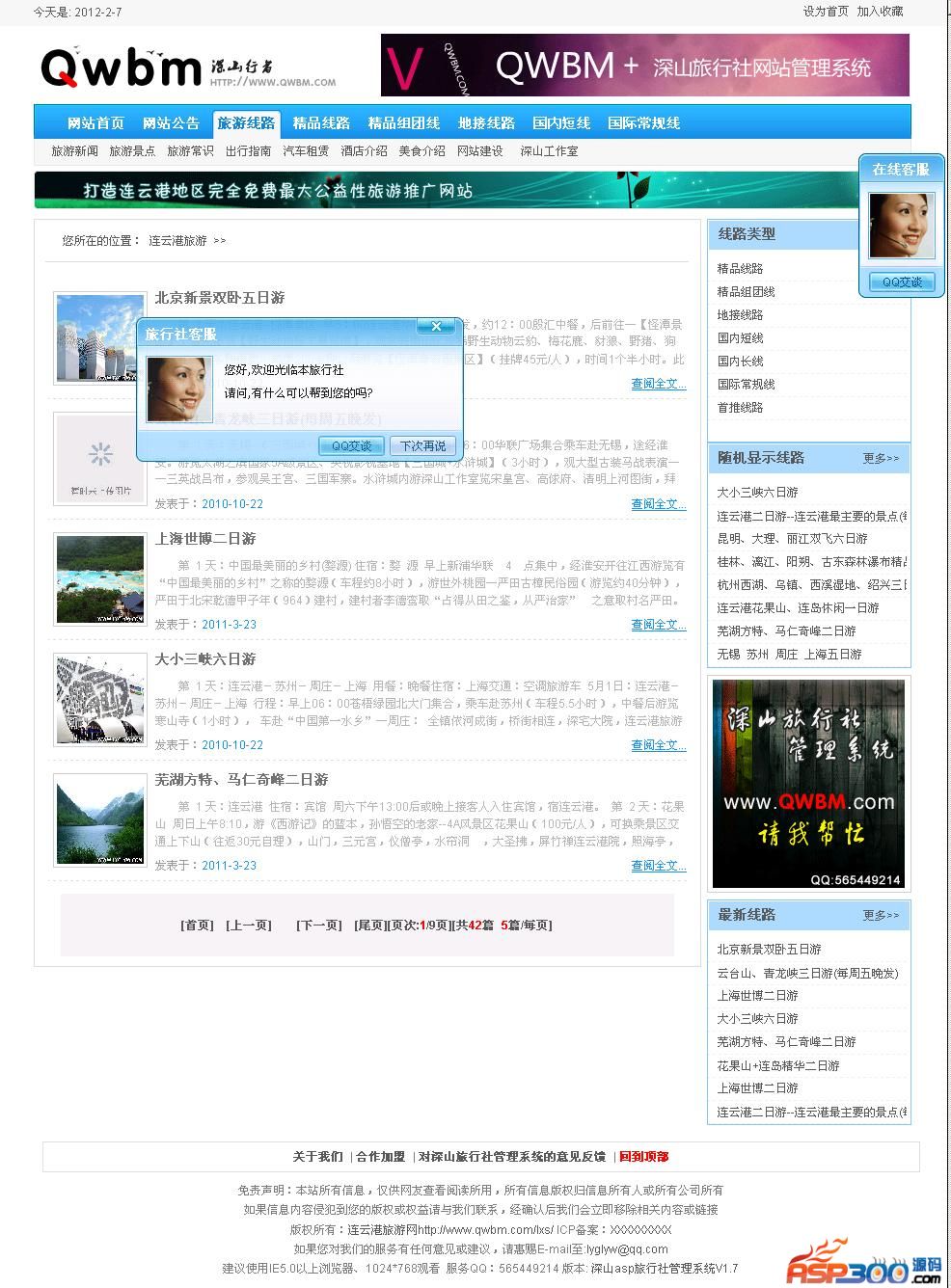Screen dimensions: 951x1288
Task: Open 云台山、青龙峡三日游 in 最新线路
Action: click(807, 974)
